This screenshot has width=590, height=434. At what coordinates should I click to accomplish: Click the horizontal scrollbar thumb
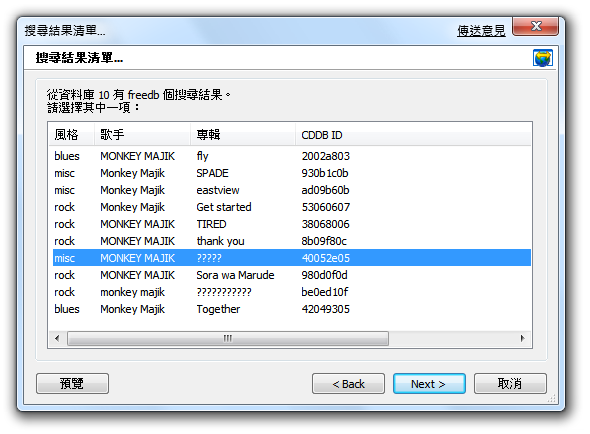coord(228,338)
